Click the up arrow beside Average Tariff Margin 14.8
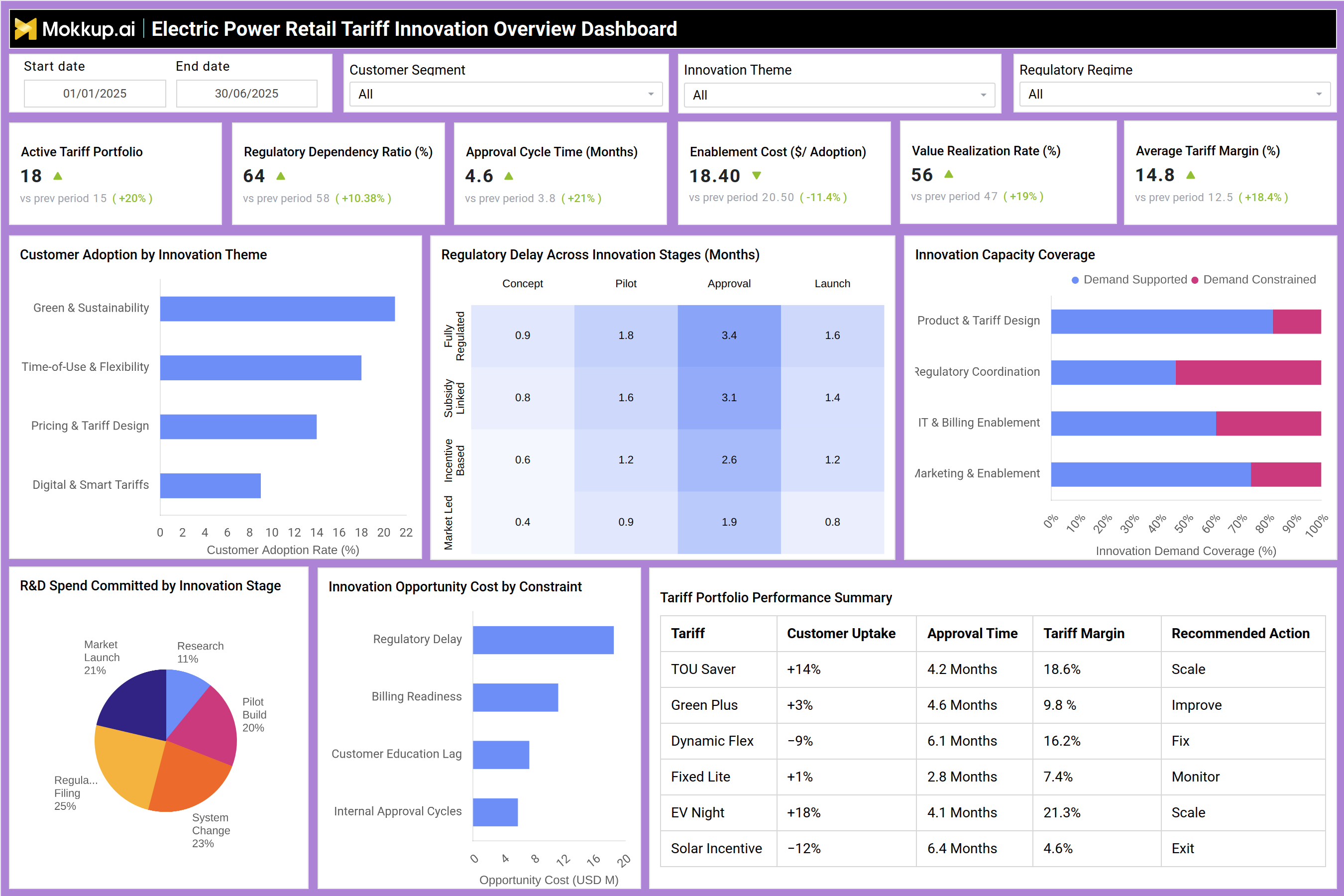 coord(1191,175)
